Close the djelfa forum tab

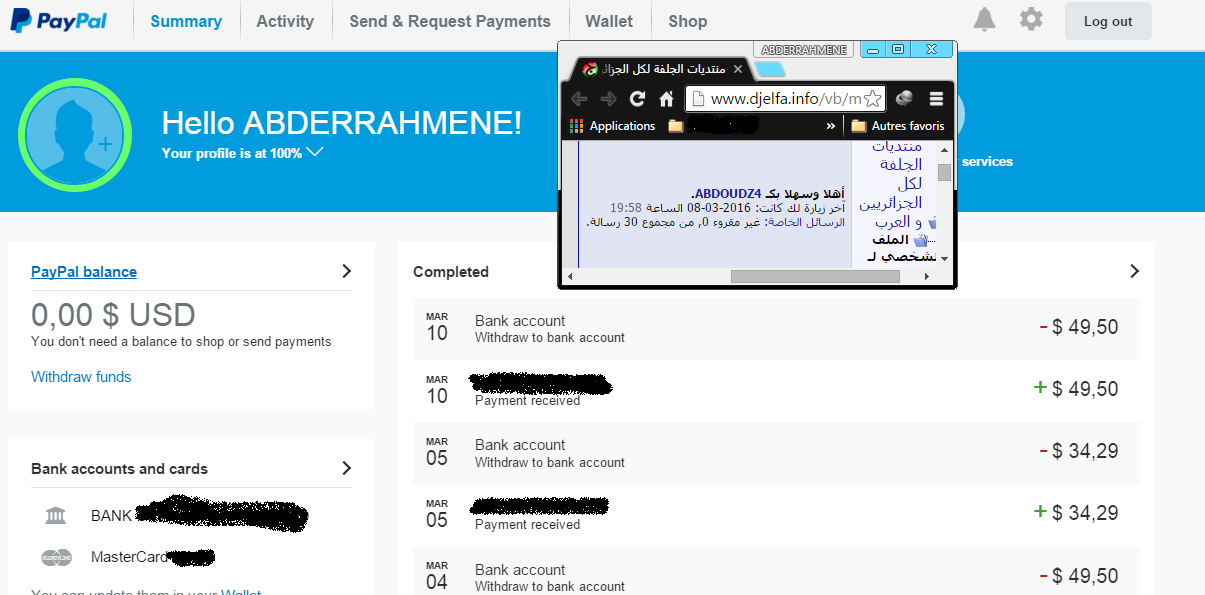[x=738, y=69]
